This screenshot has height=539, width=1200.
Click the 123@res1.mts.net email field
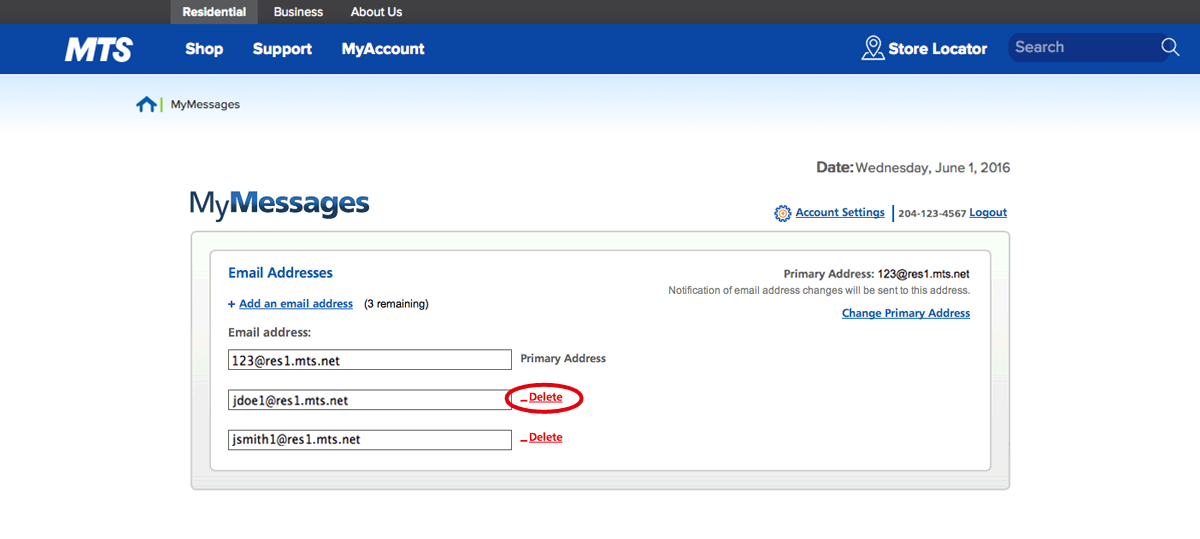pyautogui.click(x=370, y=360)
